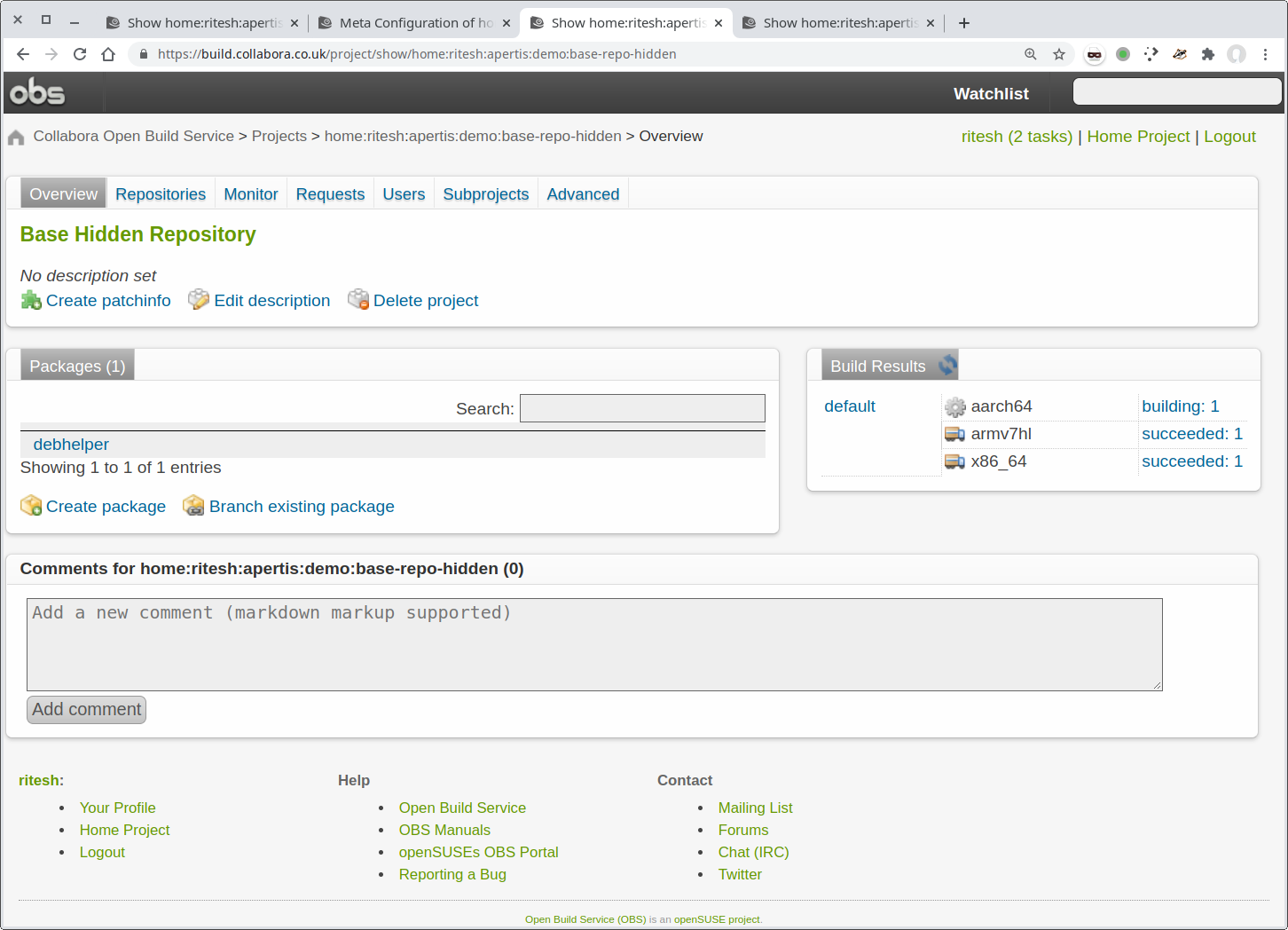This screenshot has height=930, width=1288.
Task: Switch to the Monitor tab
Action: [x=251, y=194]
